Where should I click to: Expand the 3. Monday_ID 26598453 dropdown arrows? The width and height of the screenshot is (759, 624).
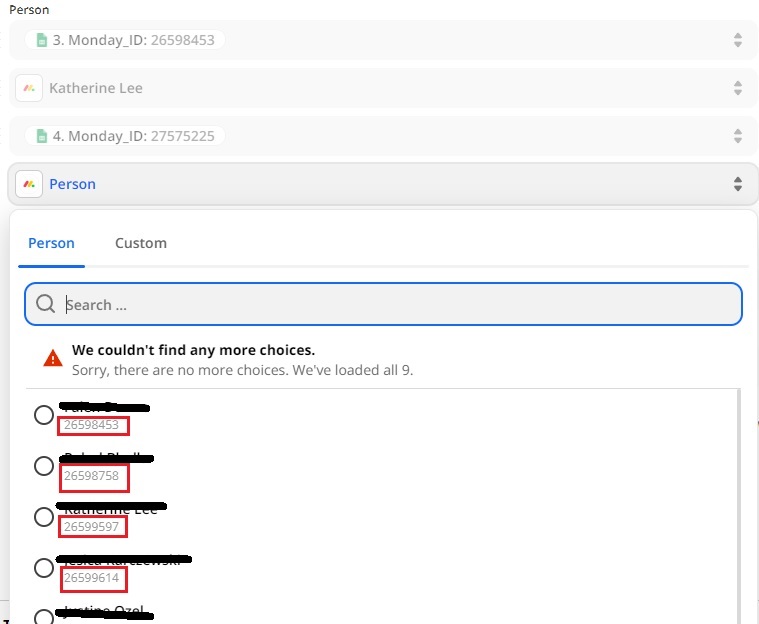738,40
